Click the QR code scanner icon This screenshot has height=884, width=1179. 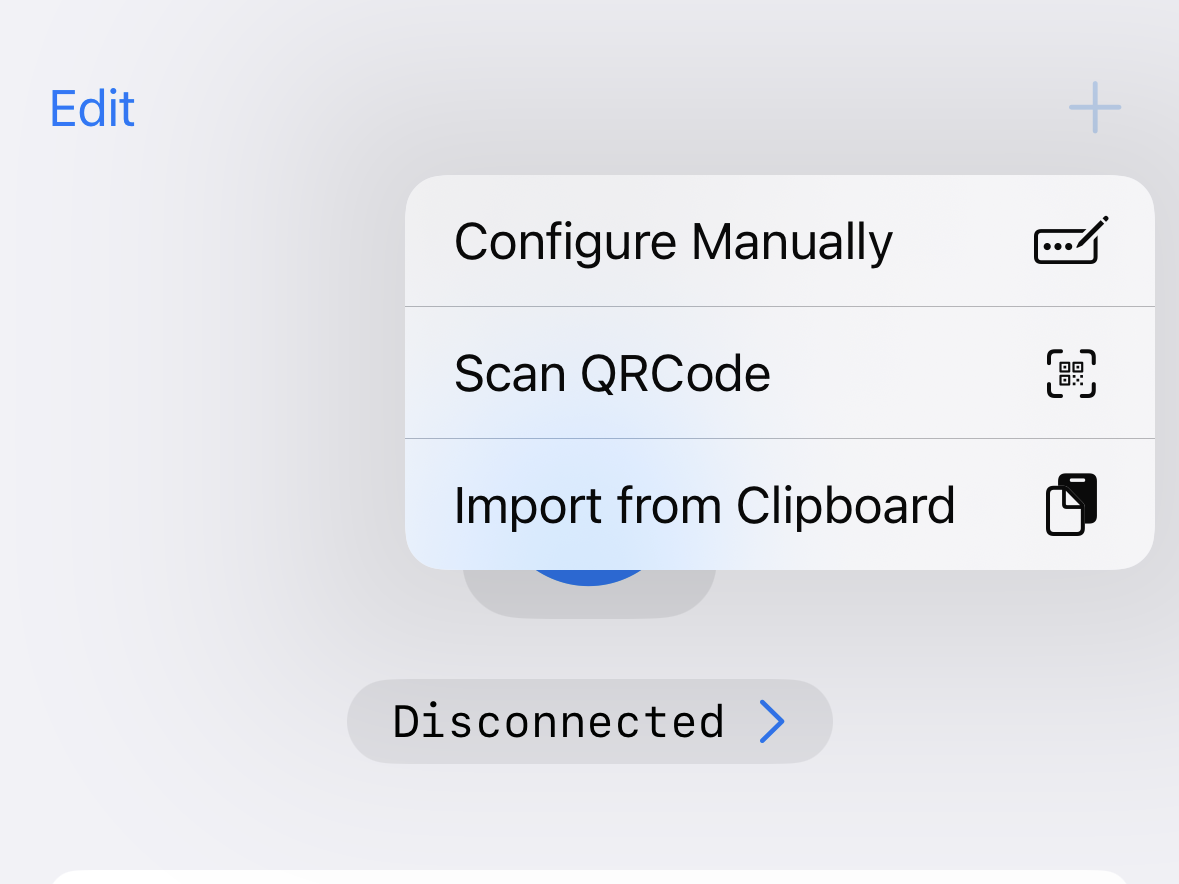pos(1071,373)
